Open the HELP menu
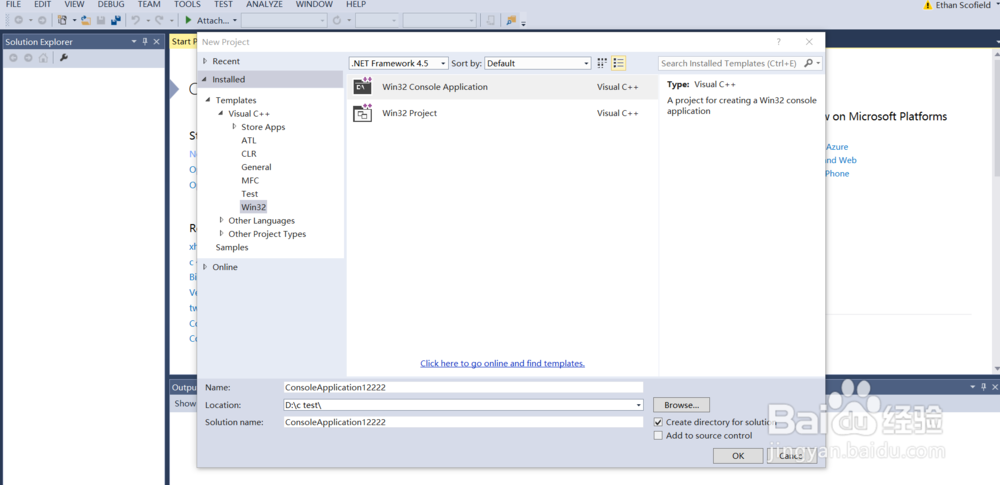 click(x=356, y=4)
